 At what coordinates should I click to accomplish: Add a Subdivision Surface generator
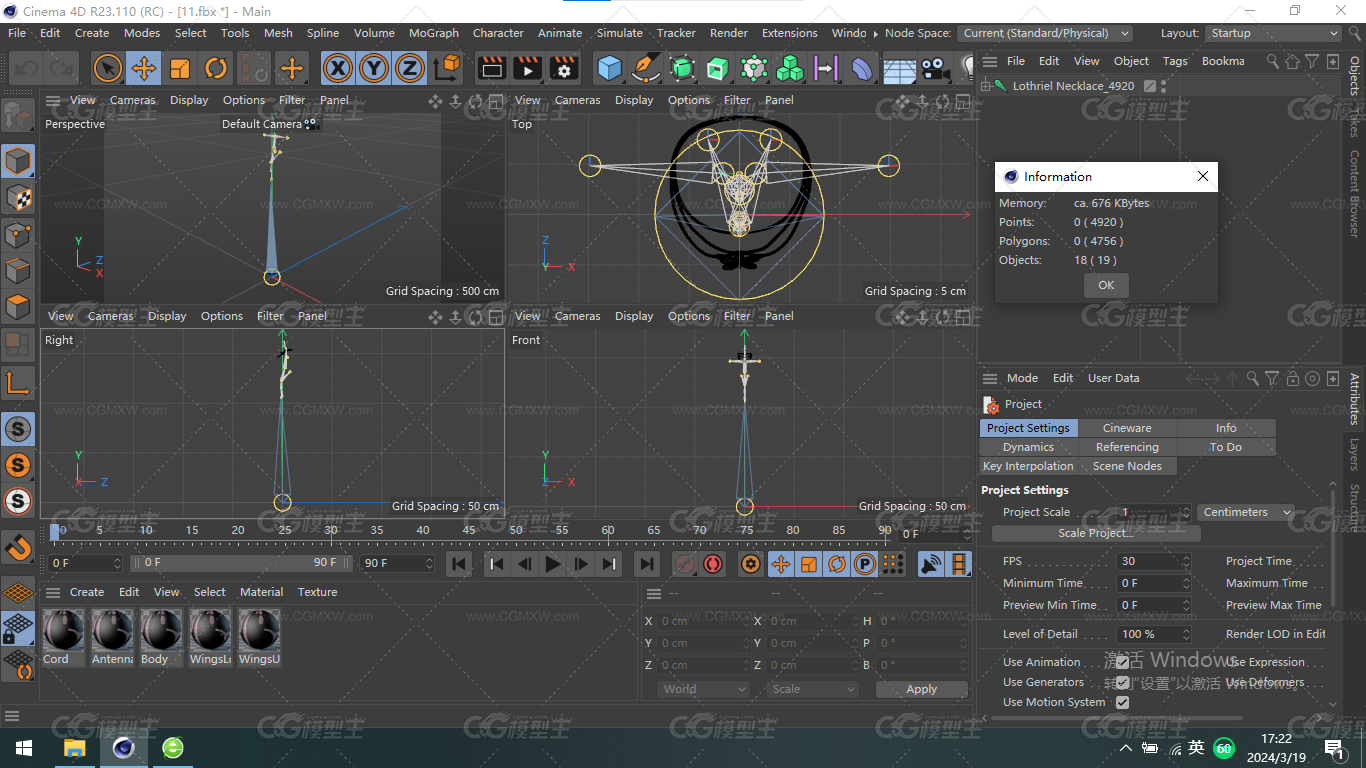click(x=682, y=68)
